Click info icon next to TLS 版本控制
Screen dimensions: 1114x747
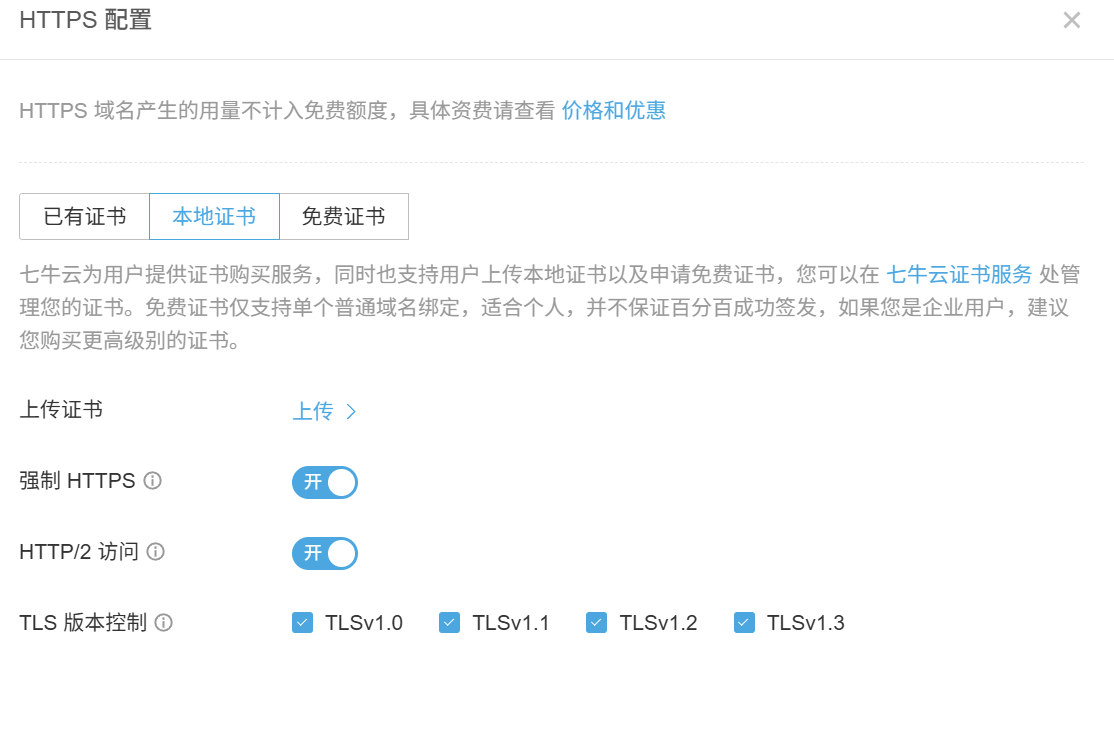pyautogui.click(x=164, y=623)
